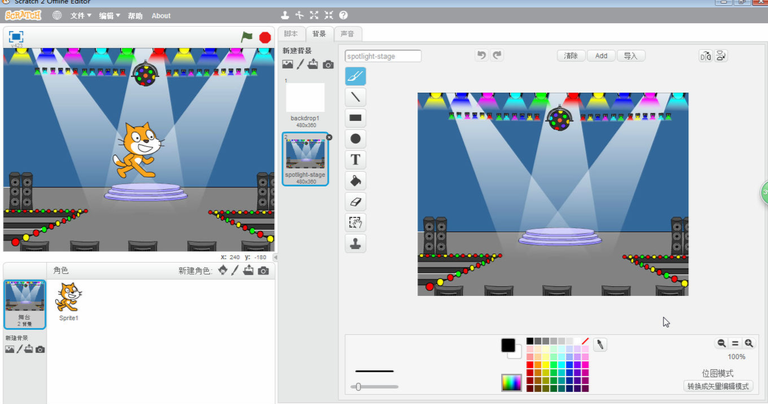
Task: Click the Add button
Action: point(601,56)
